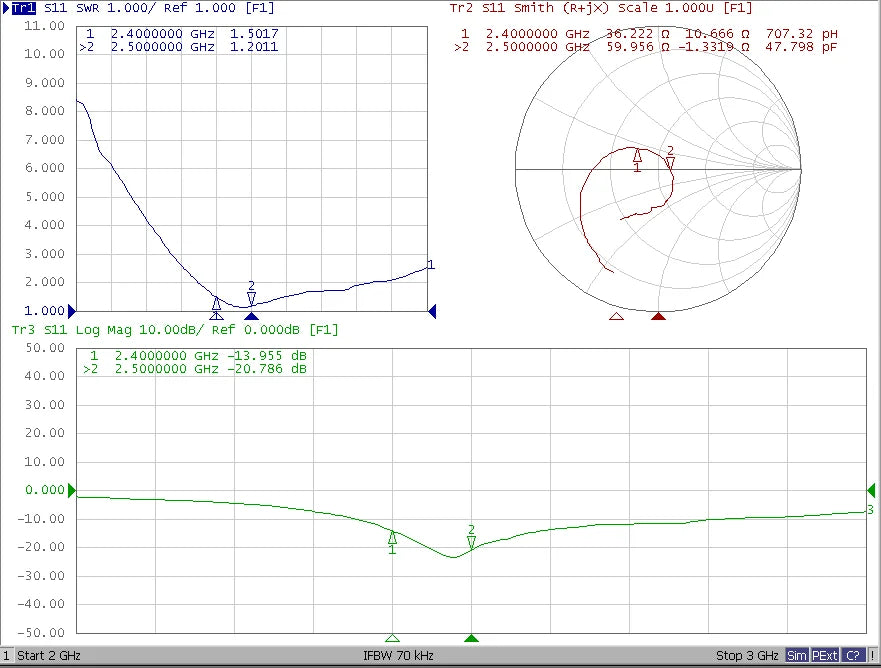Toggle the C? calibration status indicator
This screenshot has height=668, width=881.
(x=852, y=656)
